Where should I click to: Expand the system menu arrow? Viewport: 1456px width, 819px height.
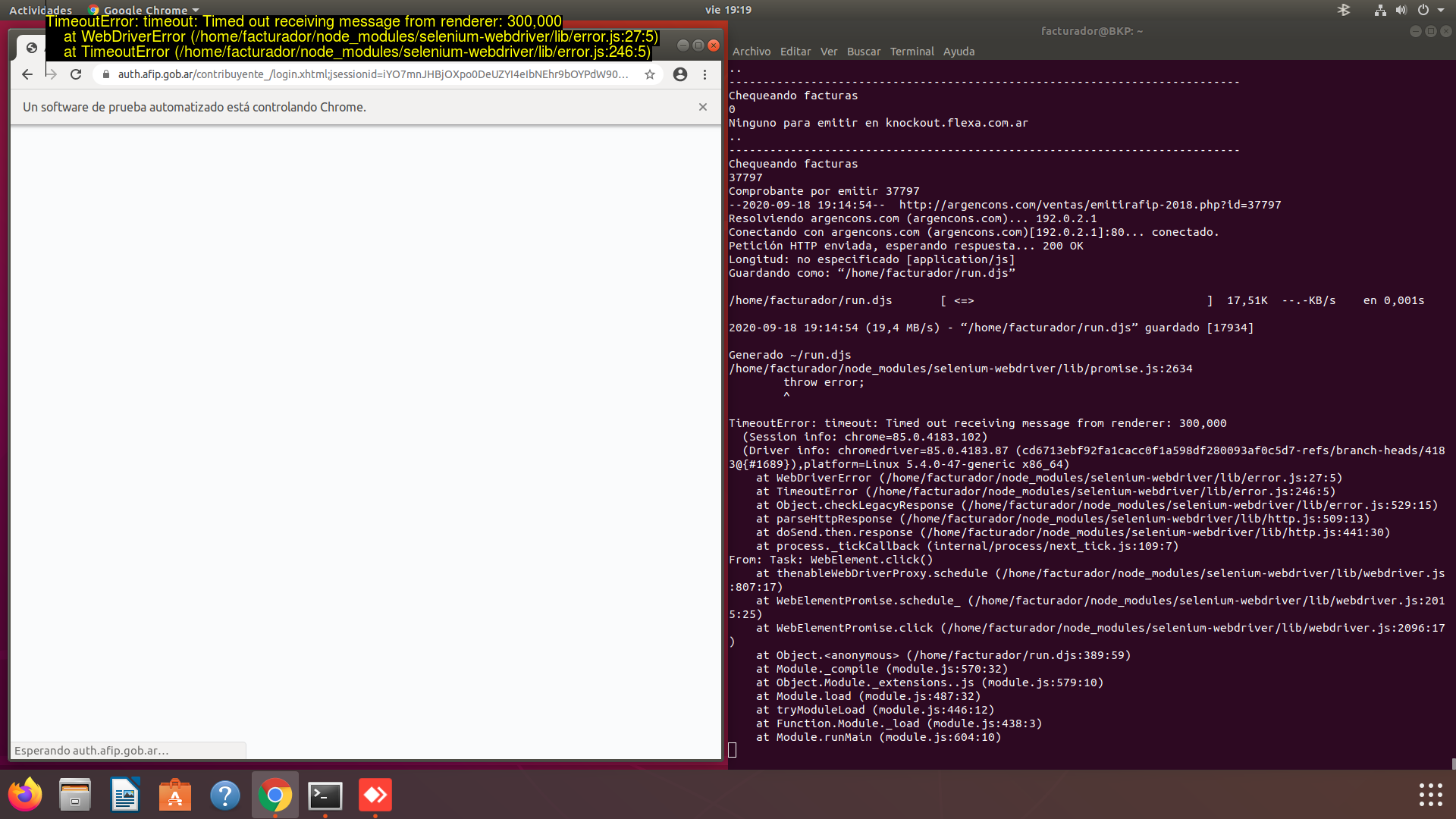click(1441, 10)
